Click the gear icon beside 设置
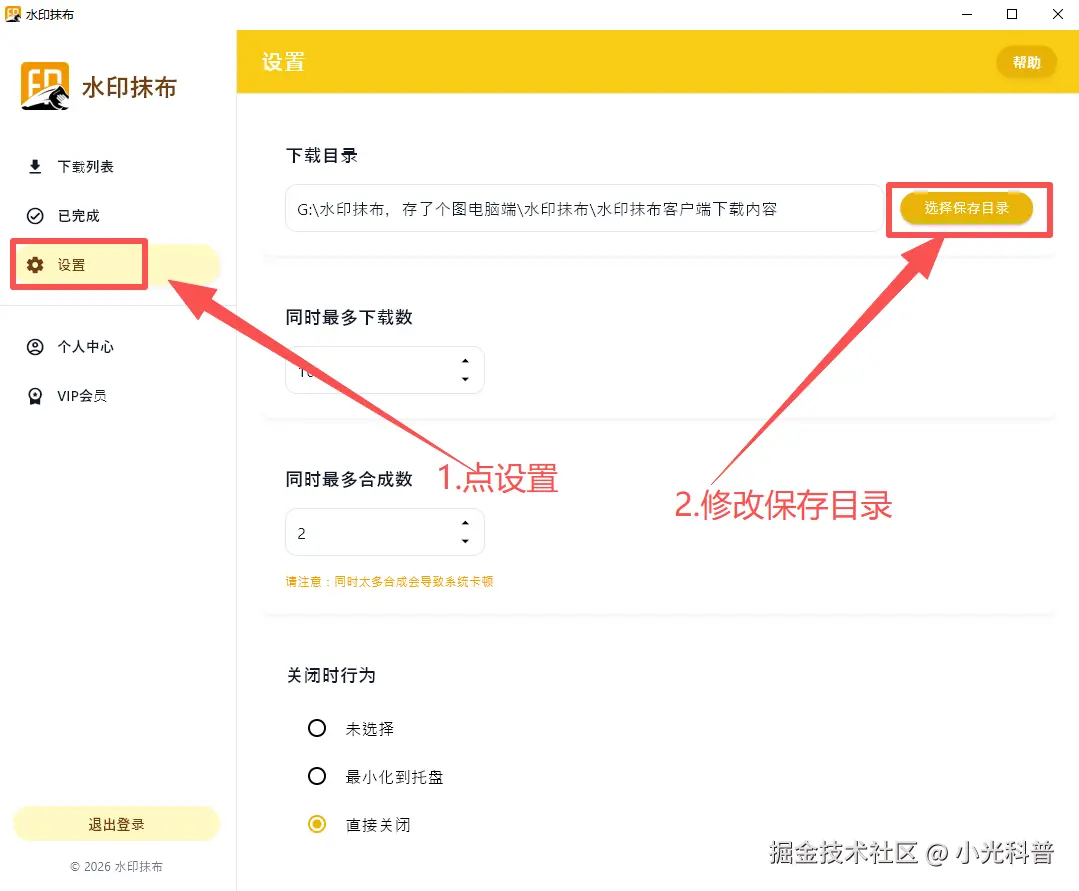Image resolution: width=1079 pixels, height=891 pixels. (x=35, y=265)
